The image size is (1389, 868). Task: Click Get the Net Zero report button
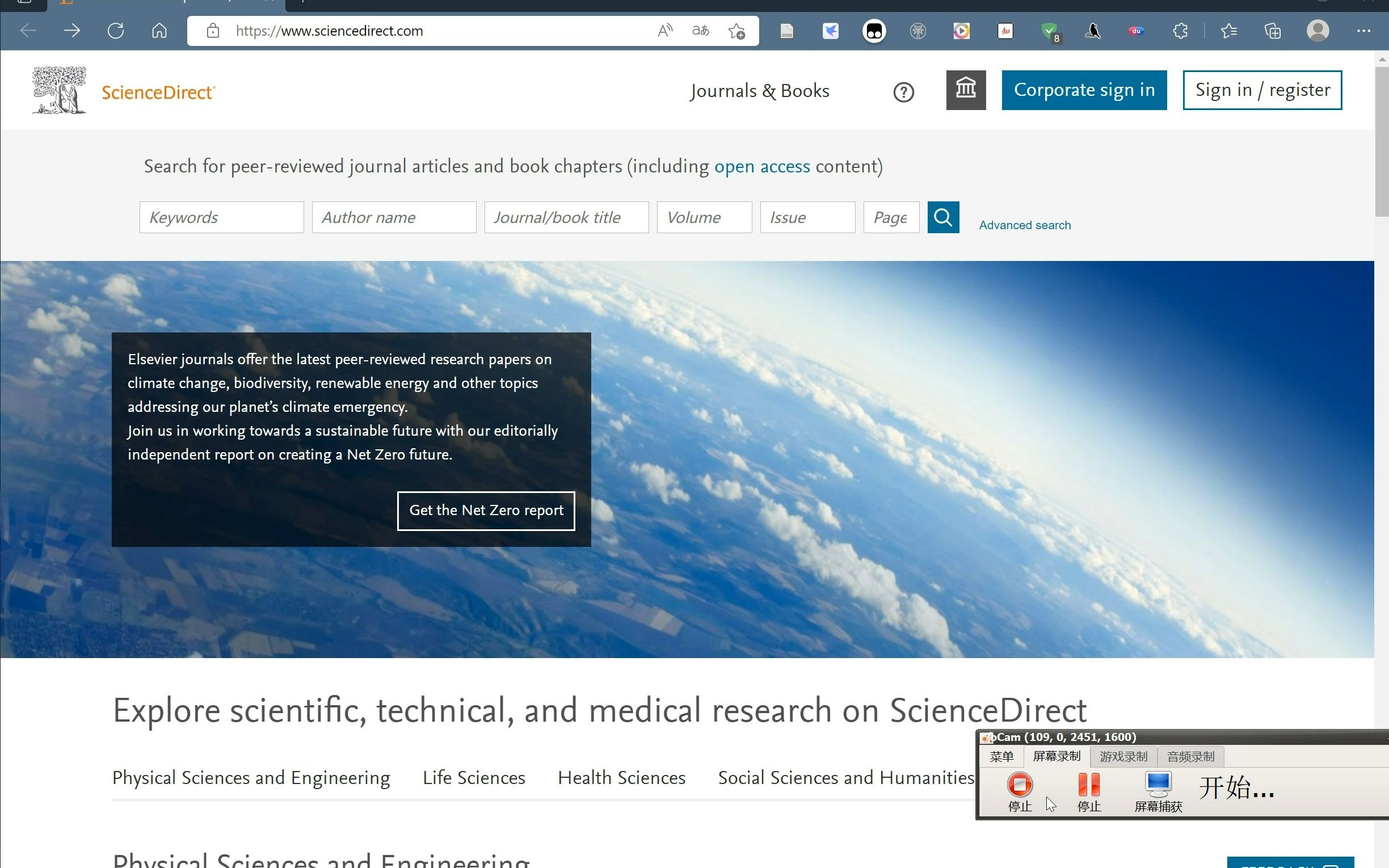tap(486, 510)
